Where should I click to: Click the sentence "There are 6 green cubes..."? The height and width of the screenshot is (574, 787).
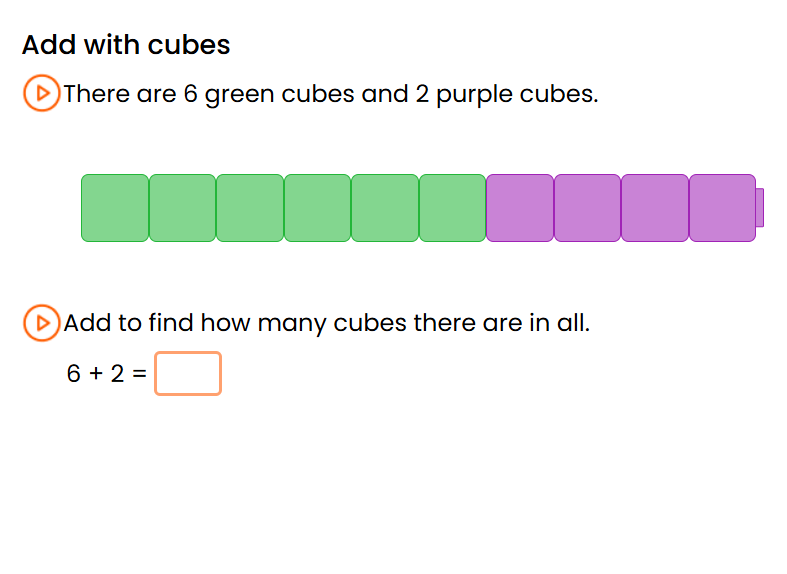coord(330,94)
